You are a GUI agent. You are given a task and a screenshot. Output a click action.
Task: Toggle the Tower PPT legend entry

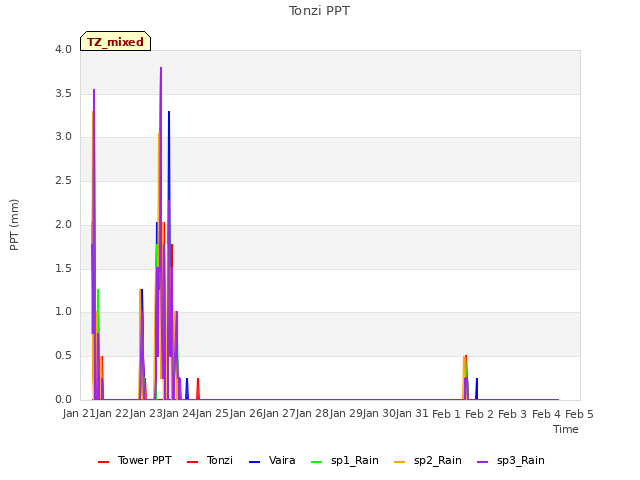point(135,461)
